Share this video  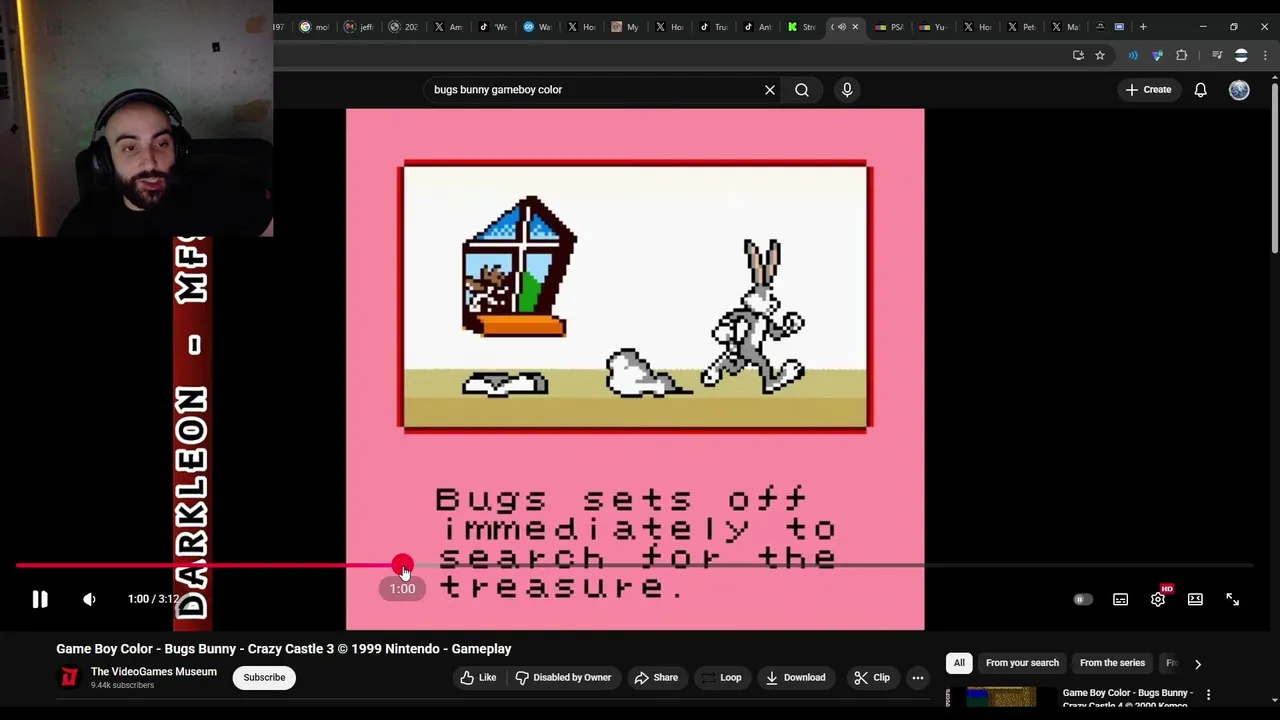pos(656,677)
